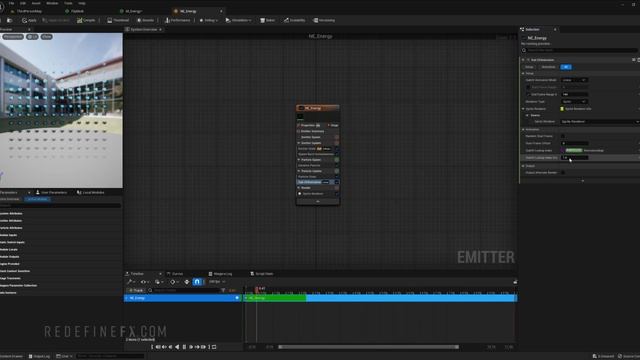This screenshot has width=640, height=360.
Task: Open the Performance toolbar option
Action: [178, 20]
